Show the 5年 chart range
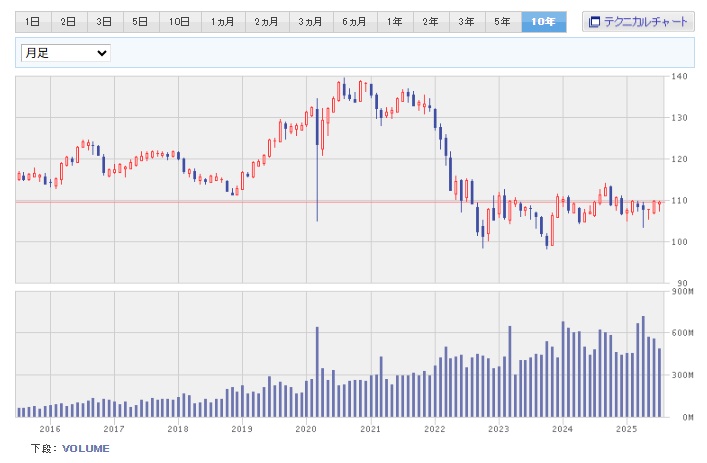707x463 pixels. (503, 22)
